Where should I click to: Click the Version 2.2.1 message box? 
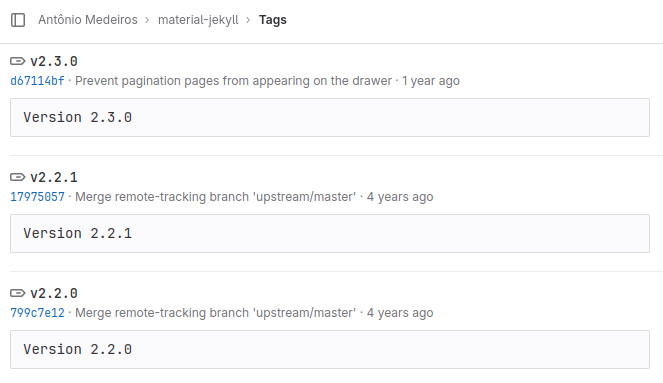[x=330, y=233]
